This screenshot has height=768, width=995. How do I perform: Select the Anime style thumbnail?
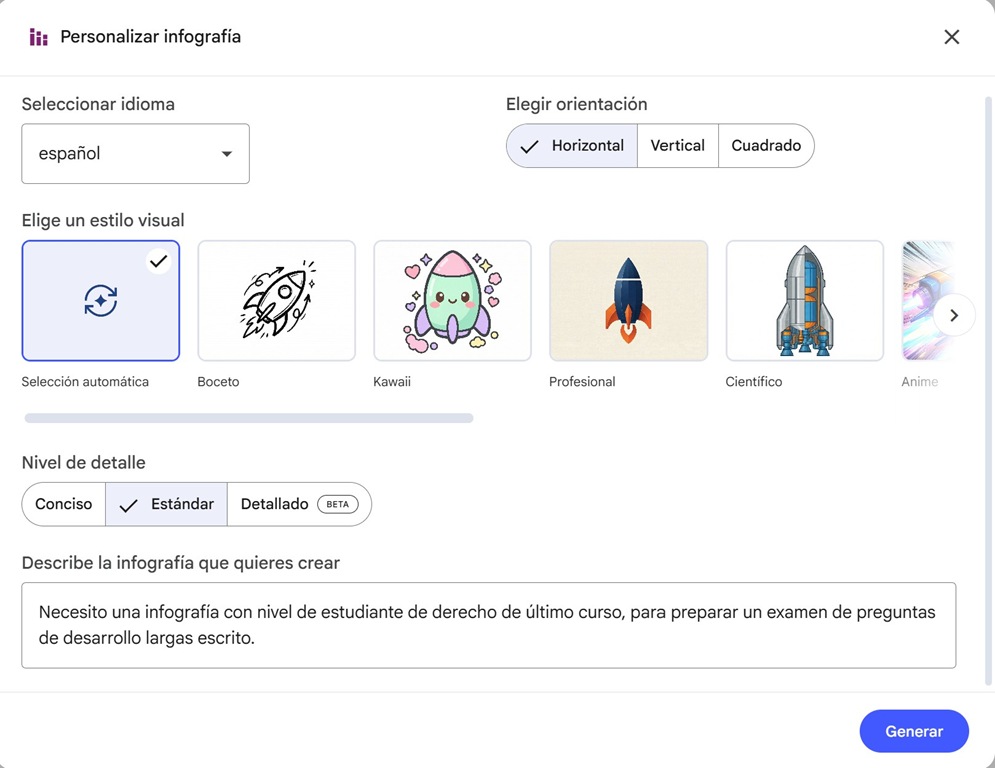click(927, 301)
